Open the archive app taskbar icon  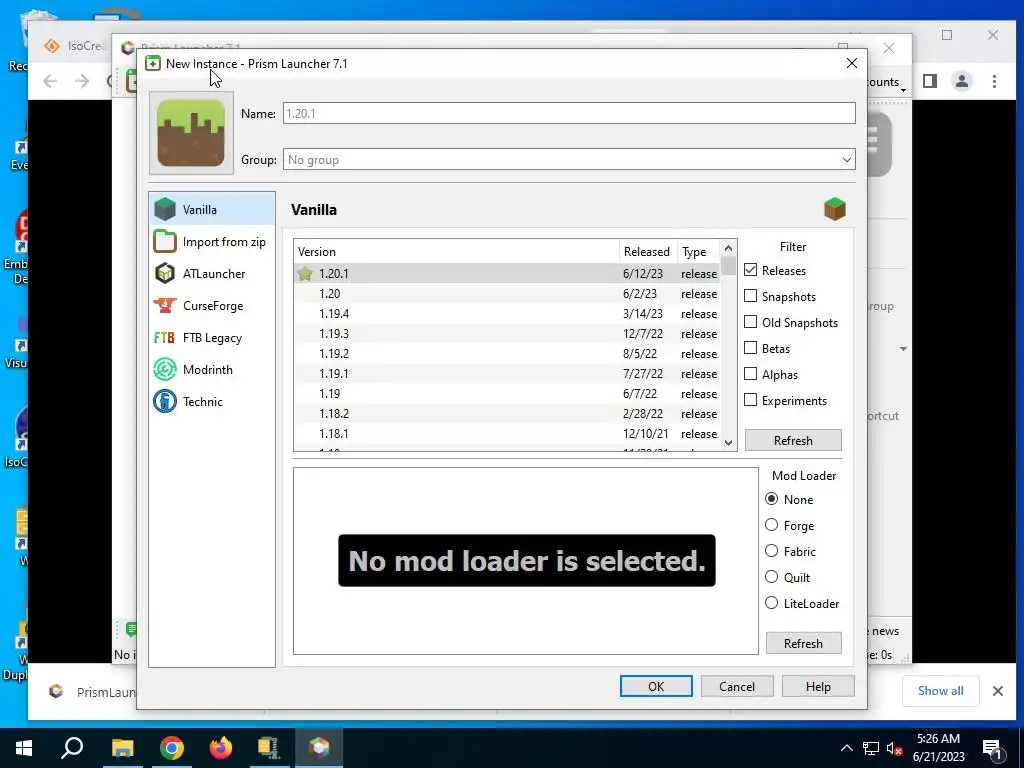pos(268,748)
